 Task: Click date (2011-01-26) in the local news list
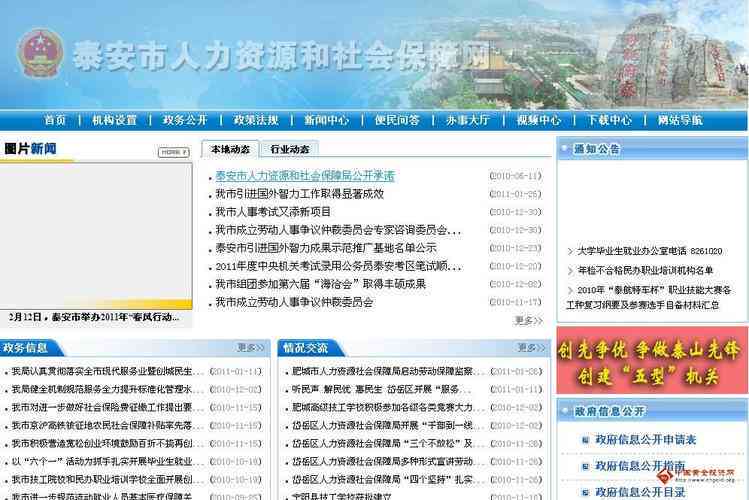515,194
